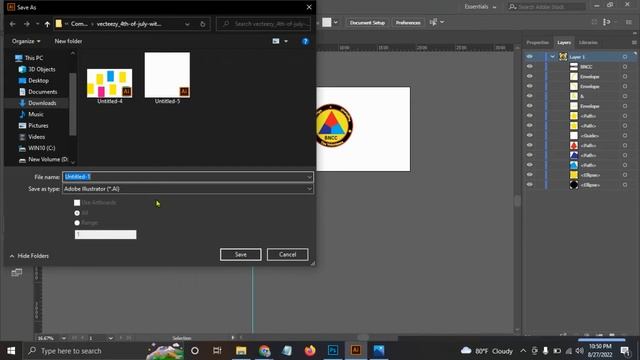Screen dimensions: 640x360
Task: Select the Range radio button
Action: click(x=77, y=223)
